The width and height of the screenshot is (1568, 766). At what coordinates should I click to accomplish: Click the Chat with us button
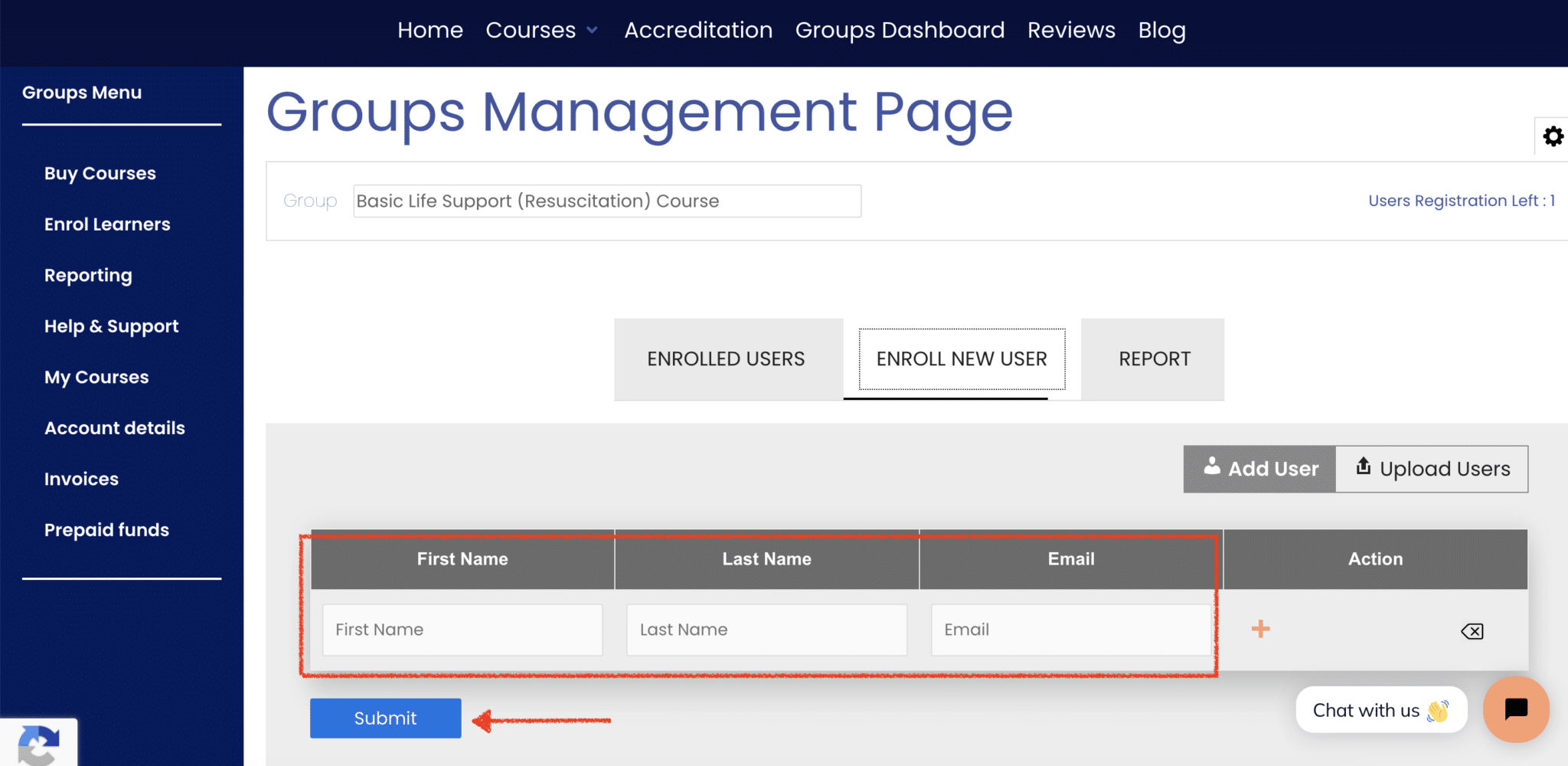1380,710
